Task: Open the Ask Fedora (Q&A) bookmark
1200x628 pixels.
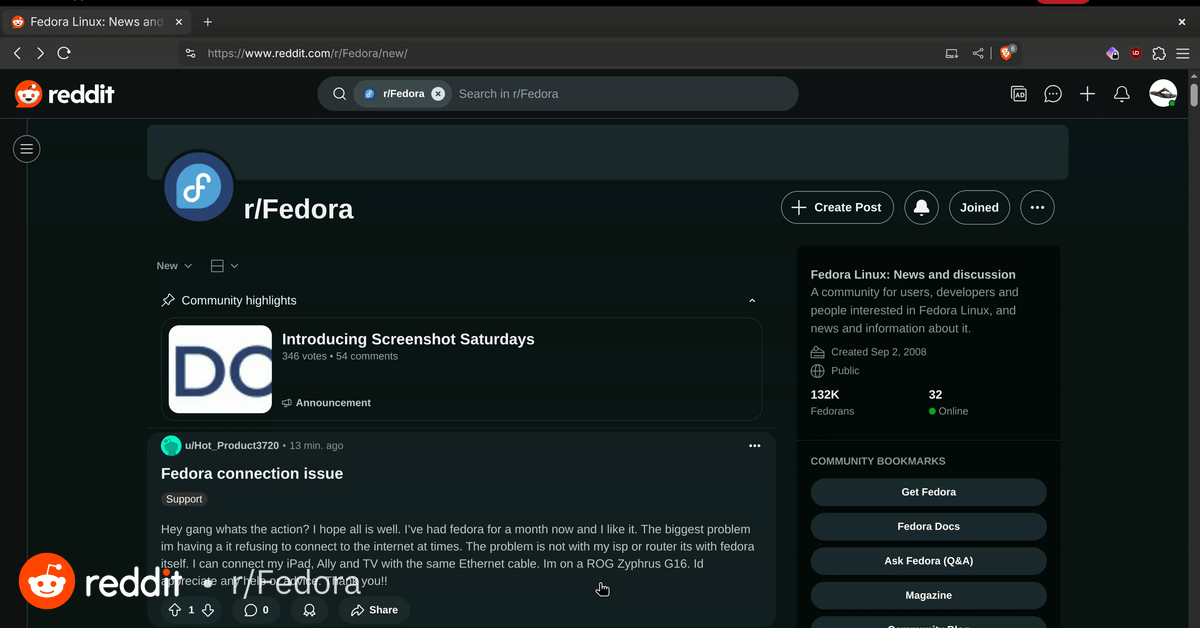Action: click(x=928, y=561)
